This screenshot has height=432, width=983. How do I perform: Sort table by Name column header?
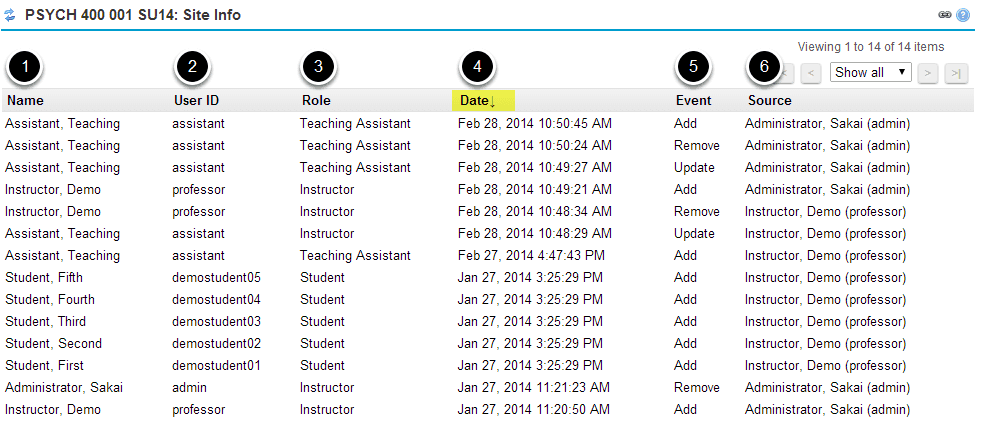tap(26, 100)
